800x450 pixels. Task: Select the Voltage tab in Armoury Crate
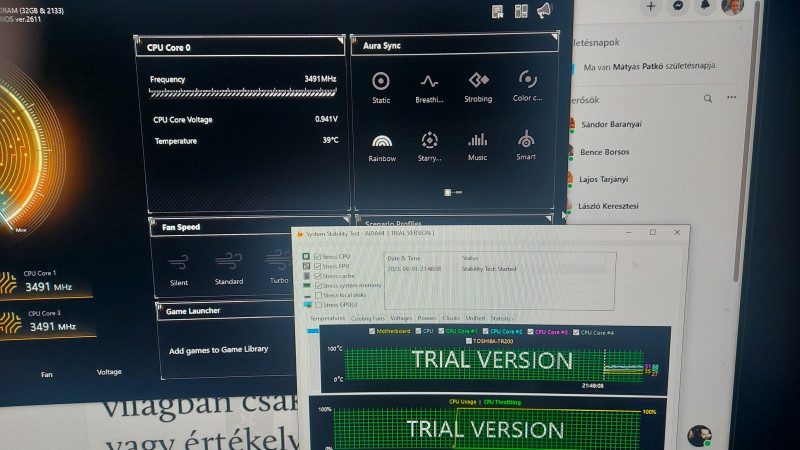pyautogui.click(x=109, y=372)
